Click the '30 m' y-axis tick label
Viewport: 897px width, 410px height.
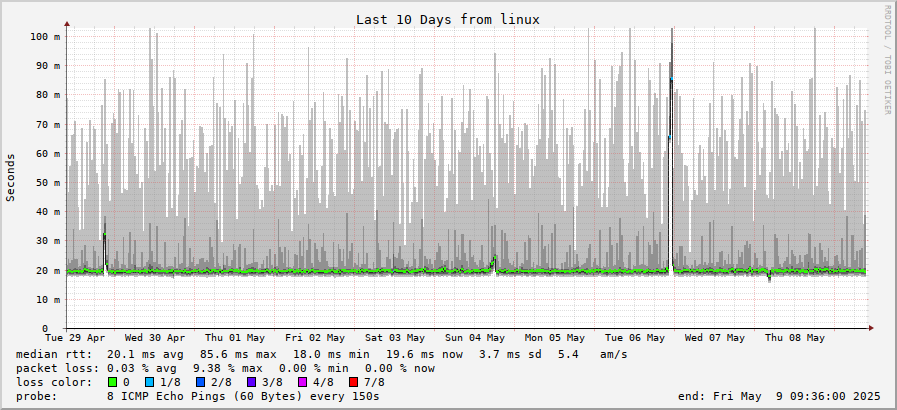pos(48,241)
